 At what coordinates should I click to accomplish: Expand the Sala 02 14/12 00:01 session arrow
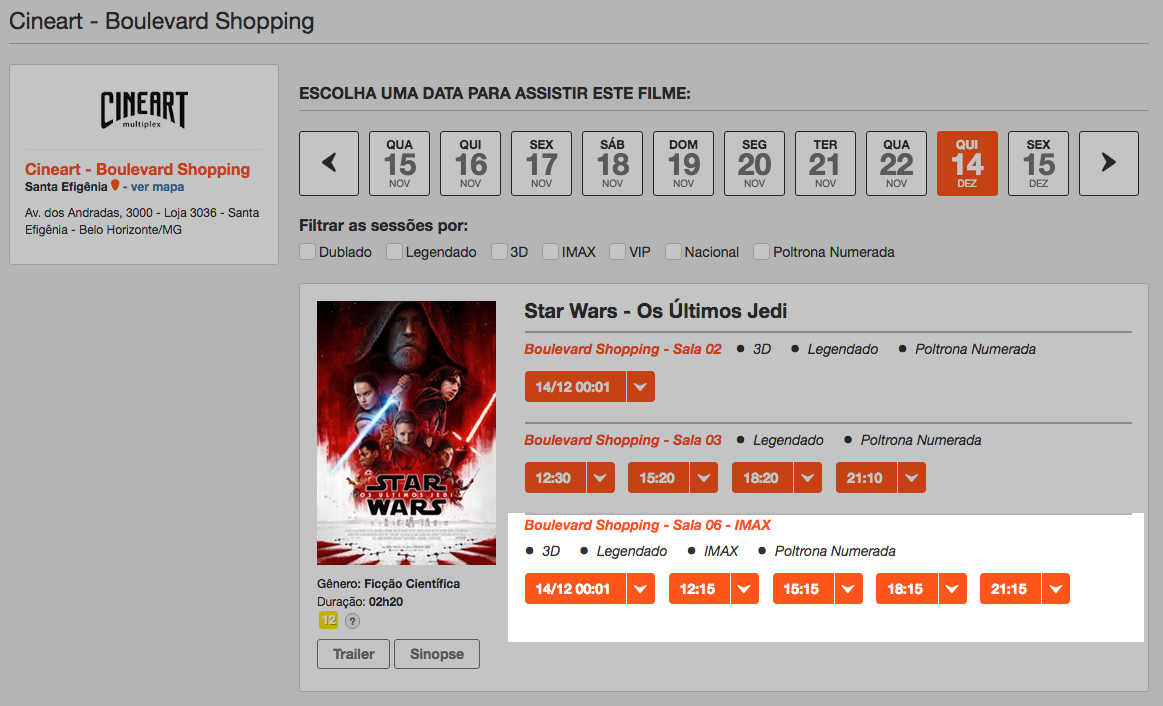point(641,386)
